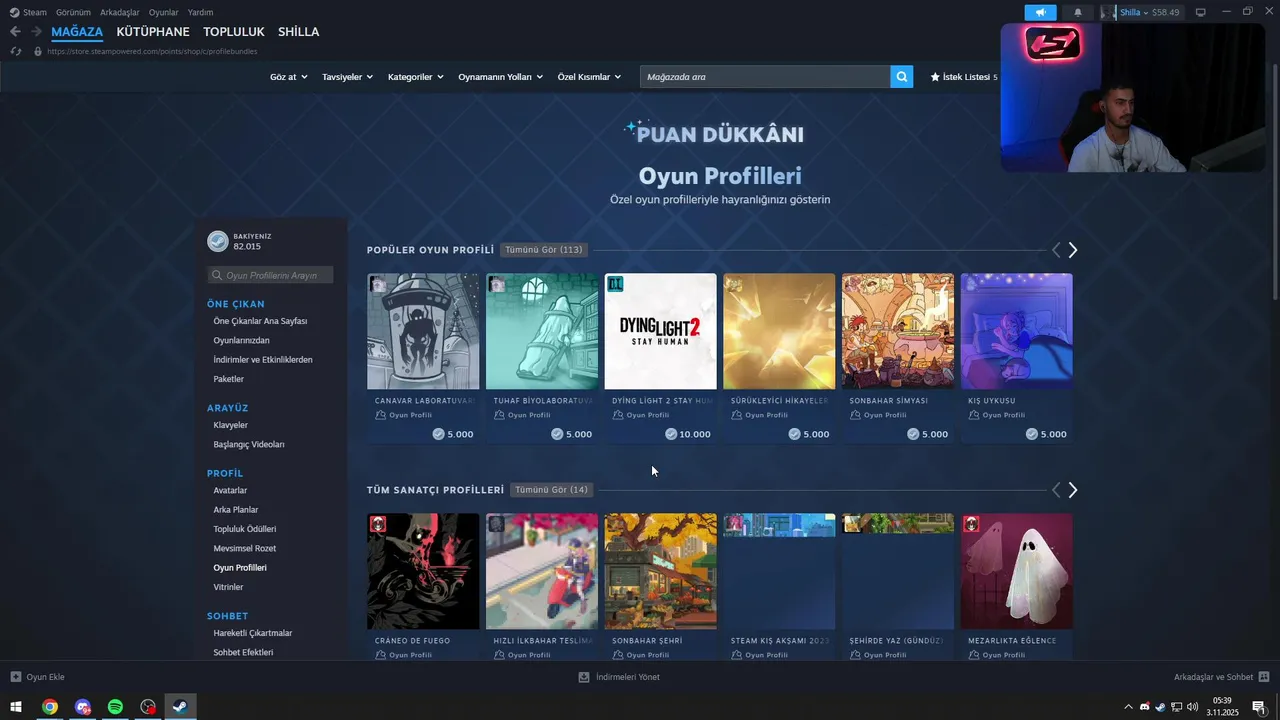Open the Avatarlar sidebar link
1280x720 pixels.
230,490
